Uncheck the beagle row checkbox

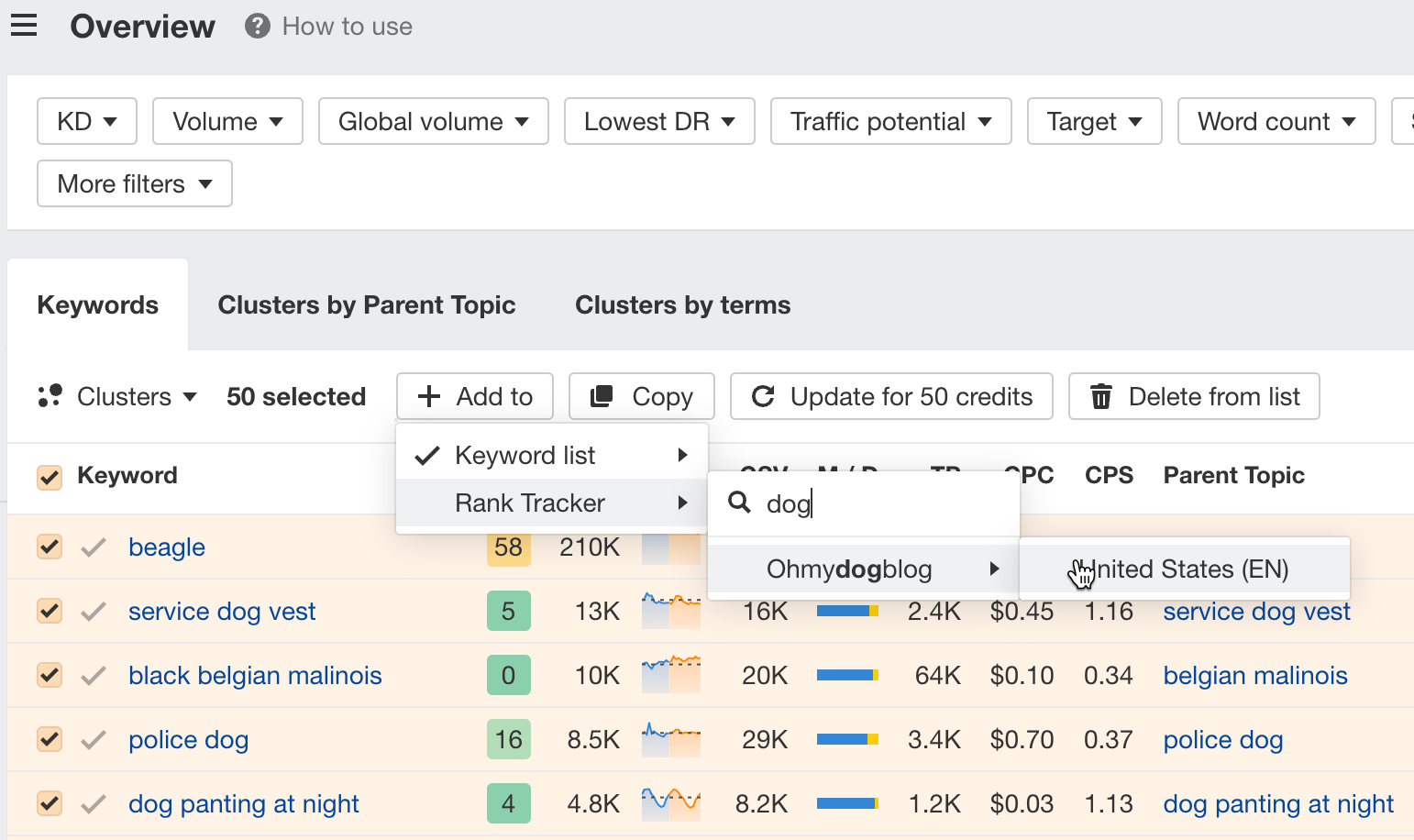pos(49,547)
